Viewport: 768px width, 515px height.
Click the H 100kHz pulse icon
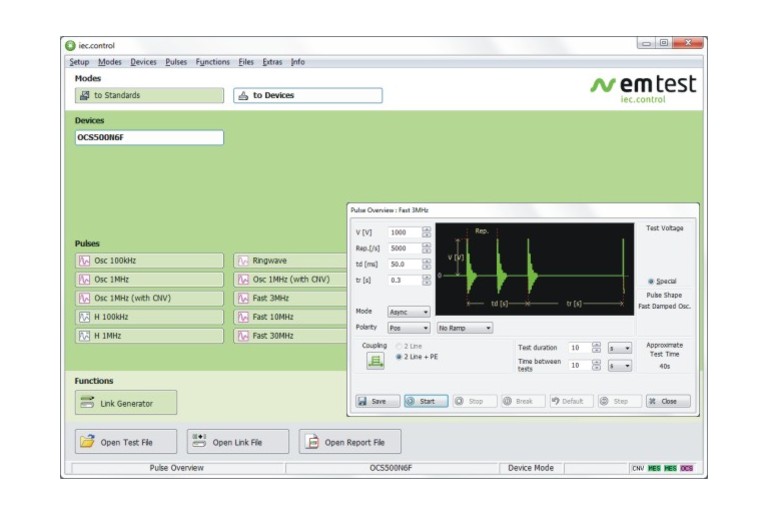pos(86,317)
